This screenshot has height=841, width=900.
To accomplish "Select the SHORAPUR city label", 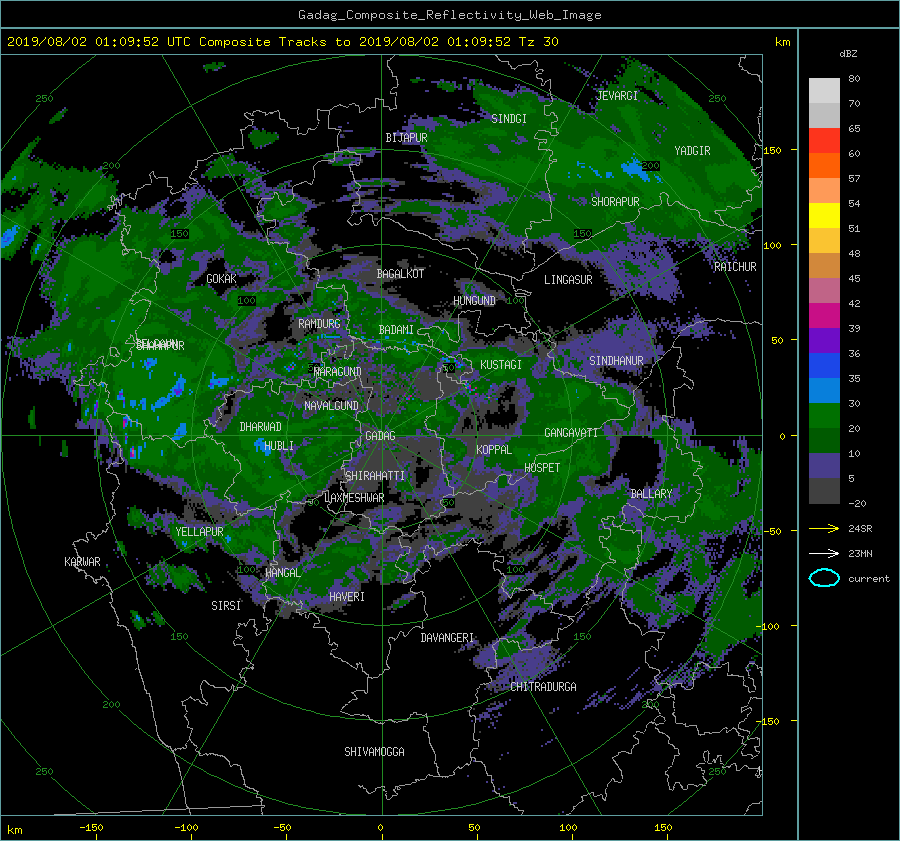I will (x=615, y=202).
